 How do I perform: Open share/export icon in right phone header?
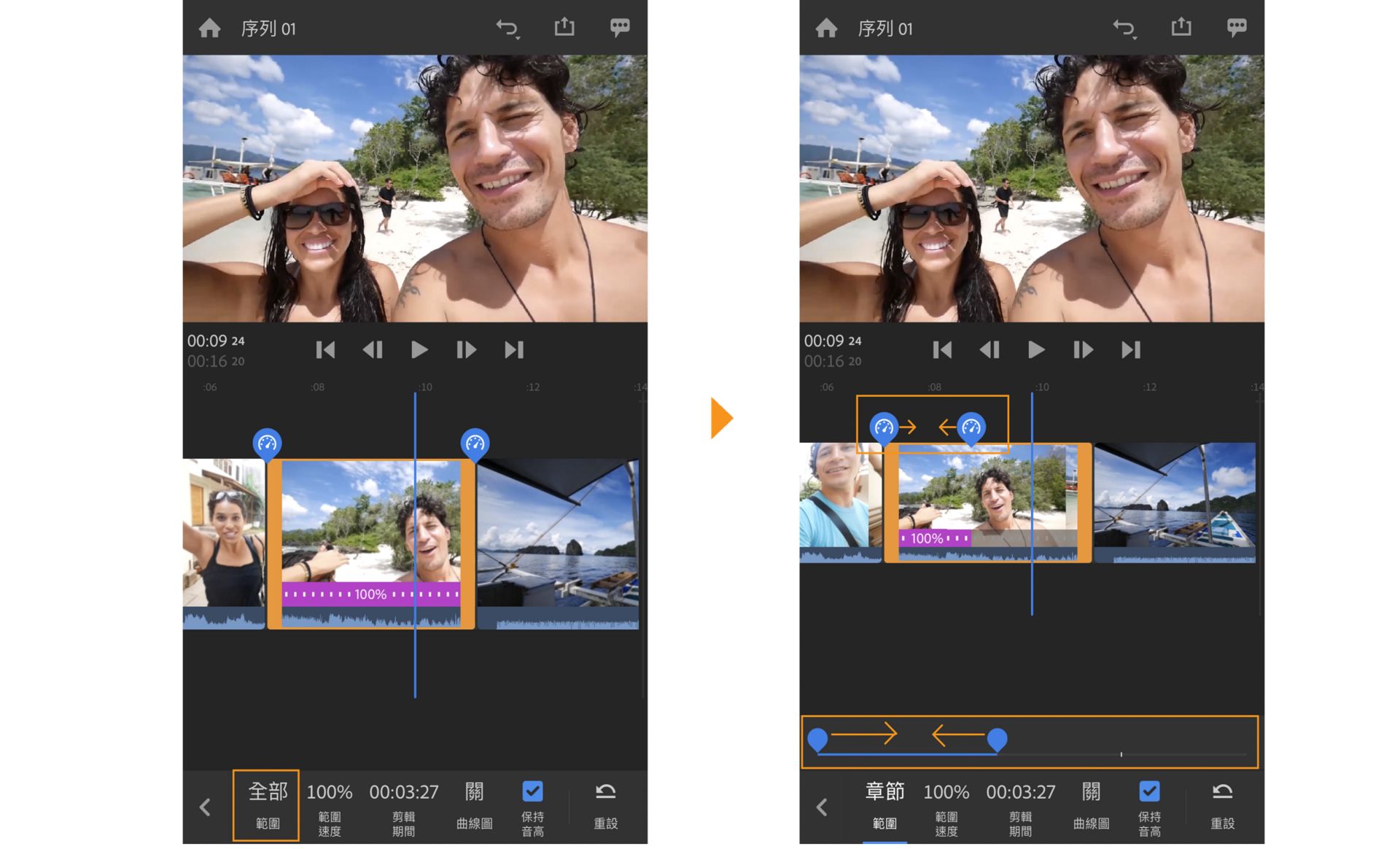tap(1181, 28)
